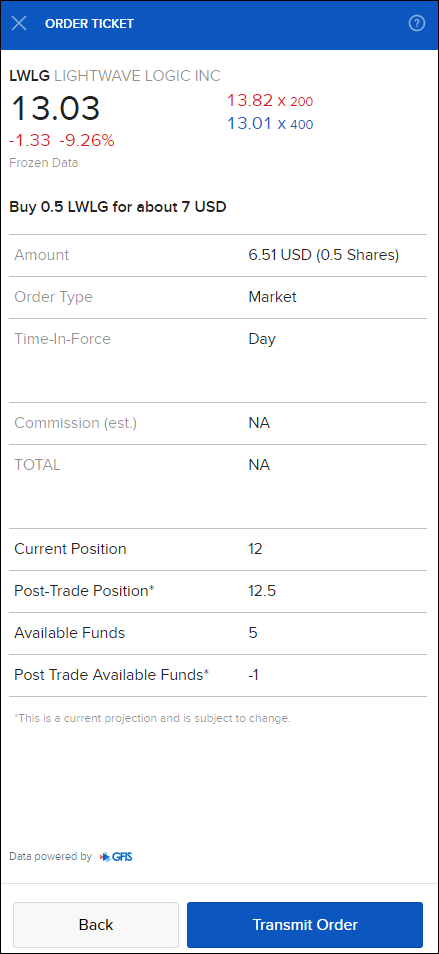Click the TOTAL row
Screen dimensions: 439x954
(x=218, y=465)
